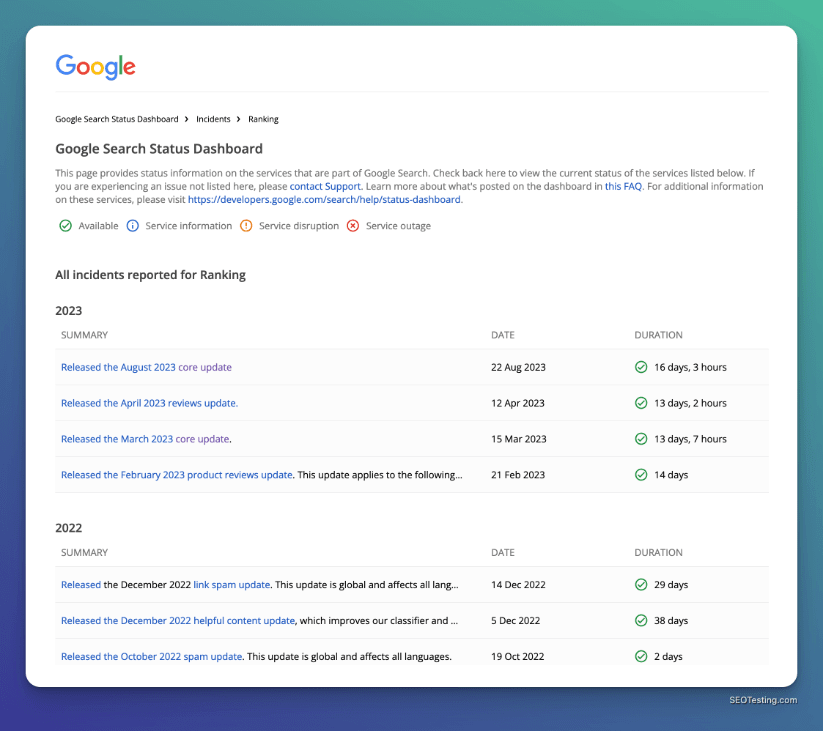
Task: Click the DURATION column header under 2023
Action: [659, 335]
